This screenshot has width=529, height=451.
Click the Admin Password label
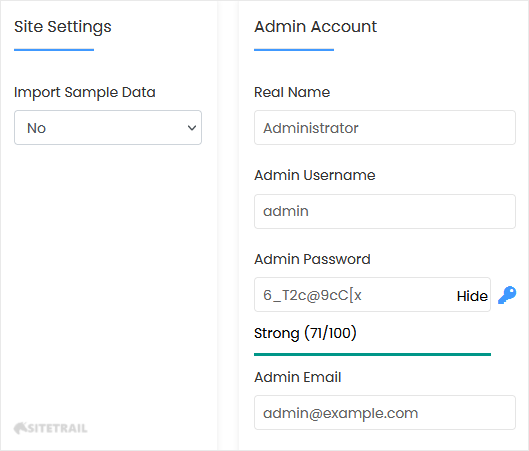click(x=312, y=259)
